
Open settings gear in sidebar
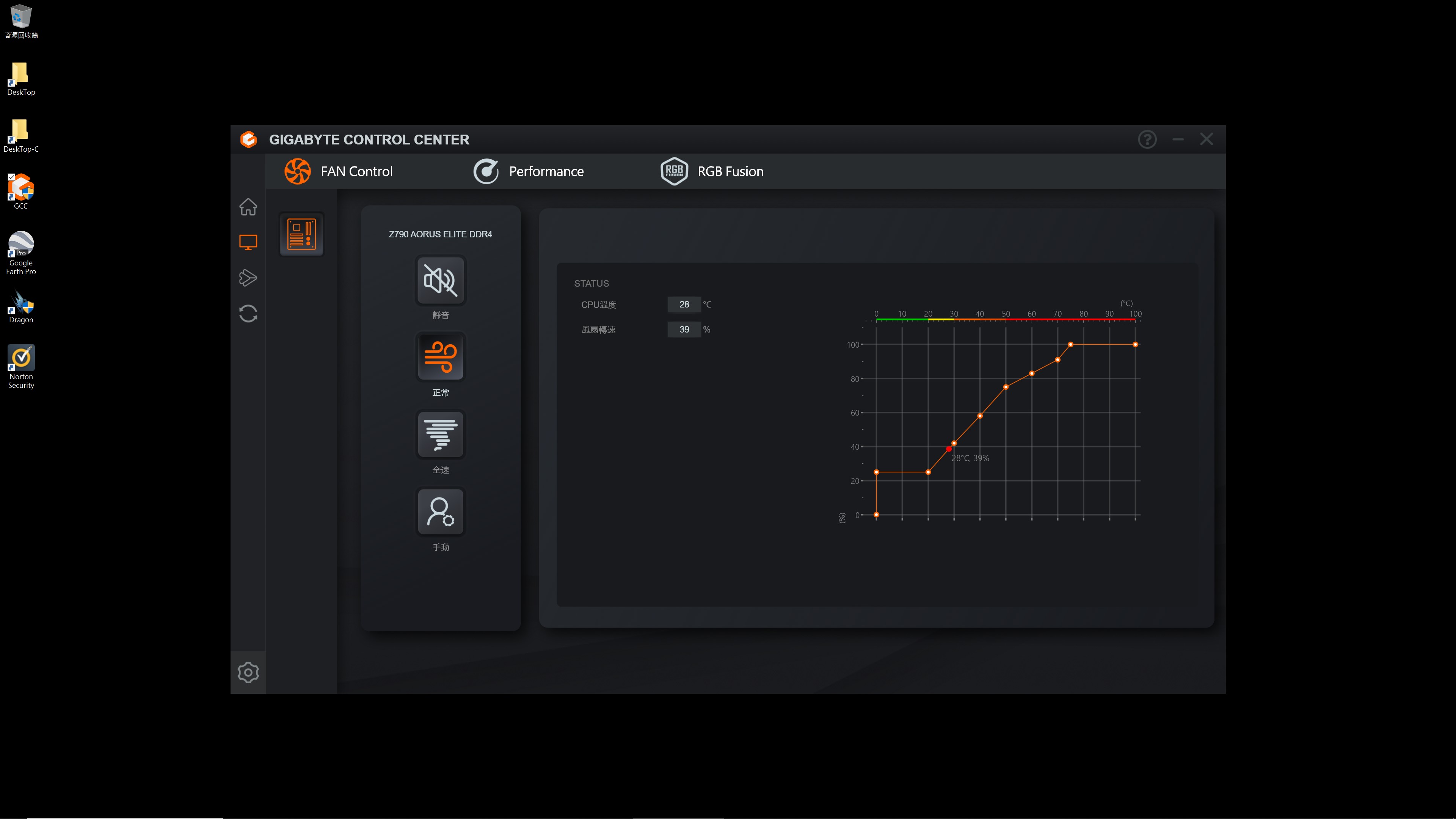[x=248, y=673]
